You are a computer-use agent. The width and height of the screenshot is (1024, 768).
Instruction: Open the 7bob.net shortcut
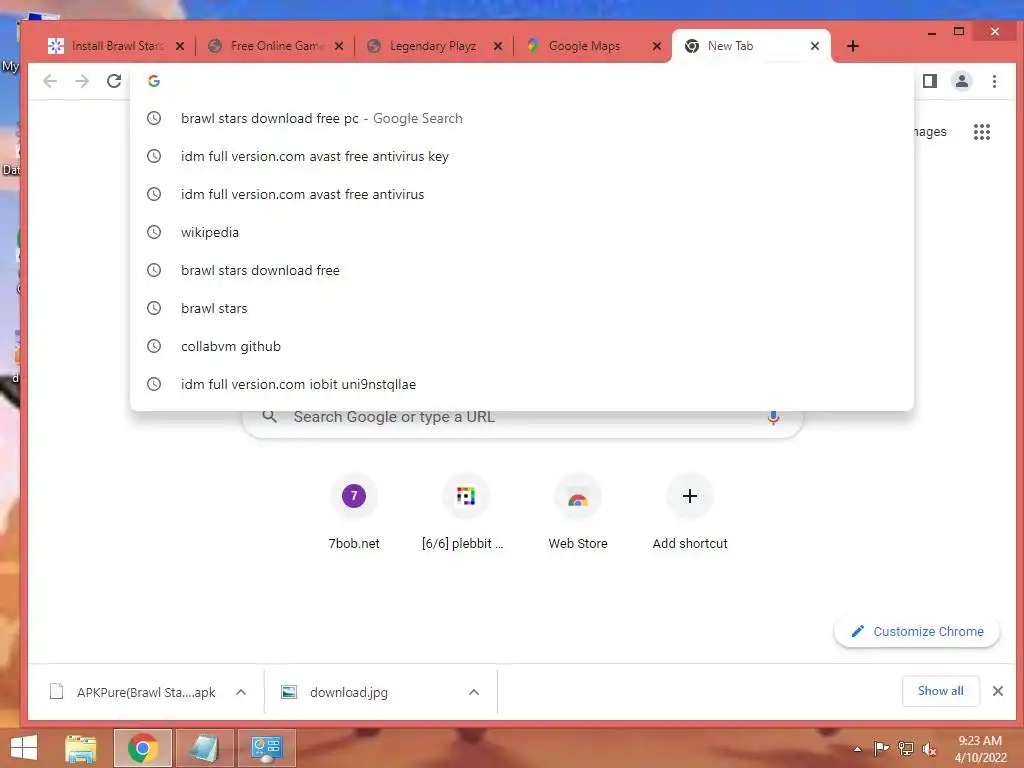pos(354,513)
